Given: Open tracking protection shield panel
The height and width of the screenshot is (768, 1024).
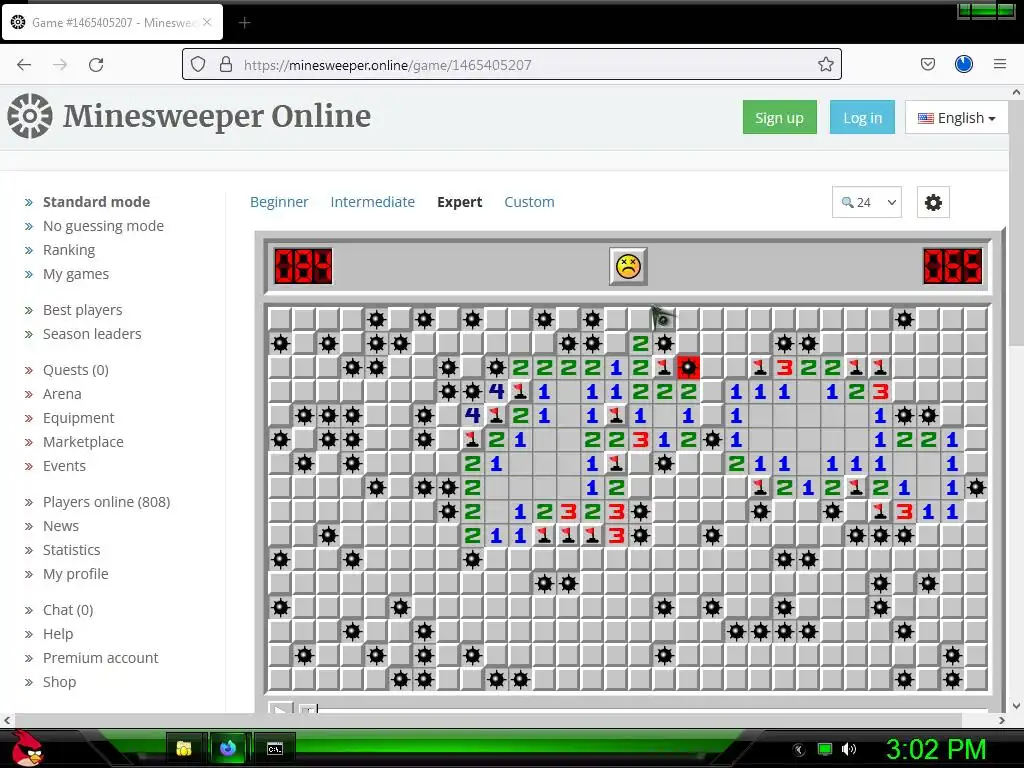Looking at the screenshot, I should point(198,64).
